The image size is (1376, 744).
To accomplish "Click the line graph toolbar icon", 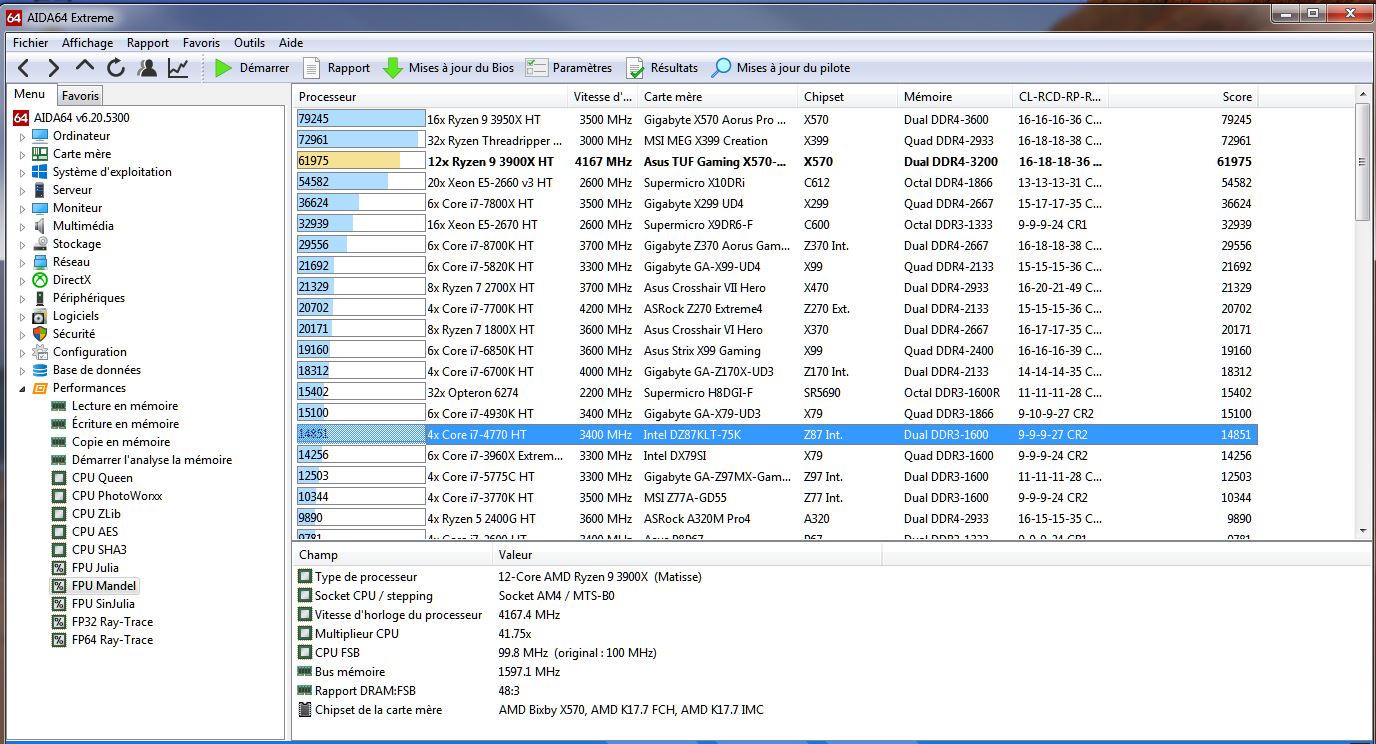I will (x=178, y=68).
